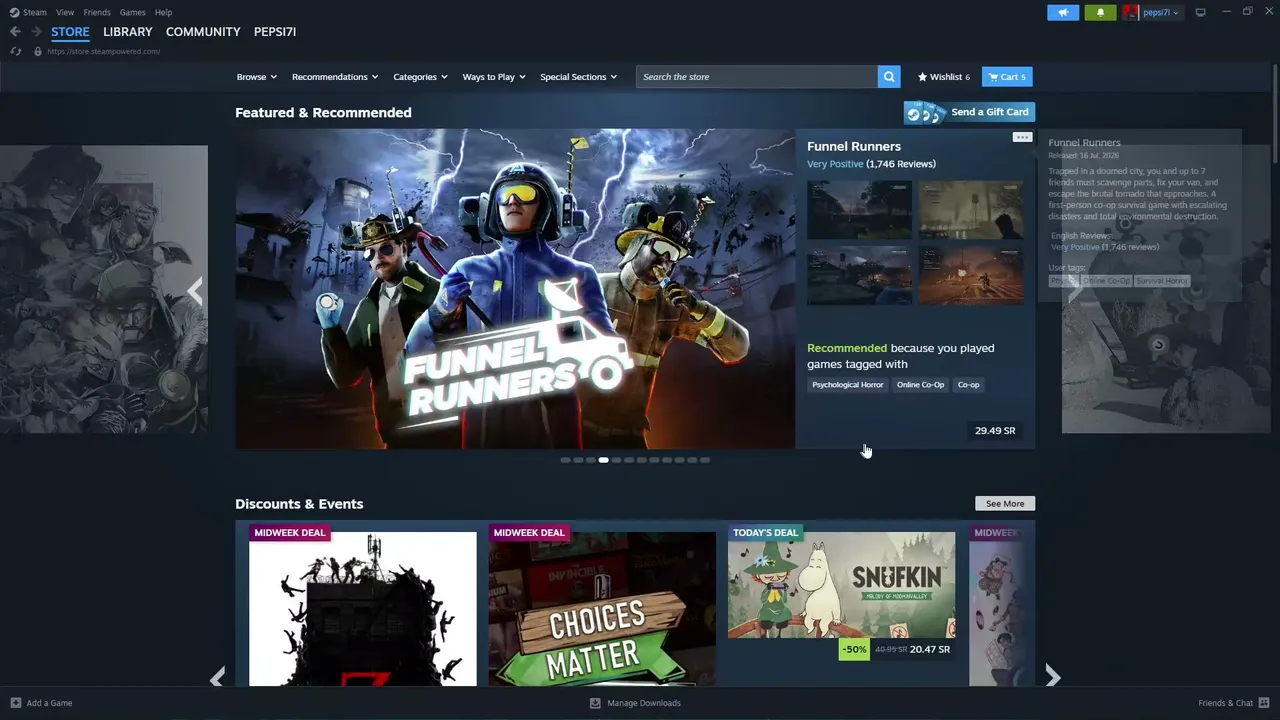Image resolution: width=1280 pixels, height=720 pixels.
Task: Click in the Search the store field
Action: coord(757,77)
